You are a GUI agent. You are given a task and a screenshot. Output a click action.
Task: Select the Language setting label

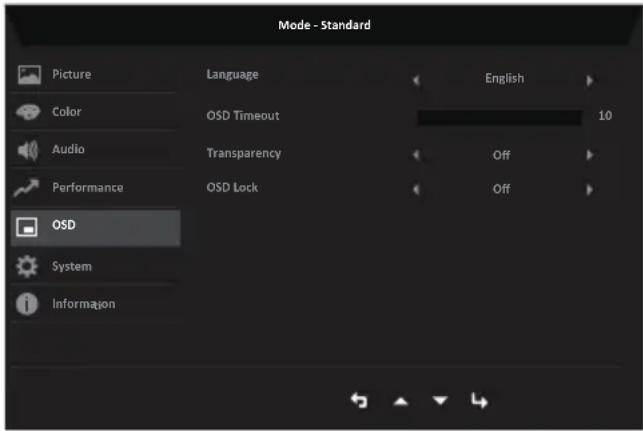tap(233, 75)
